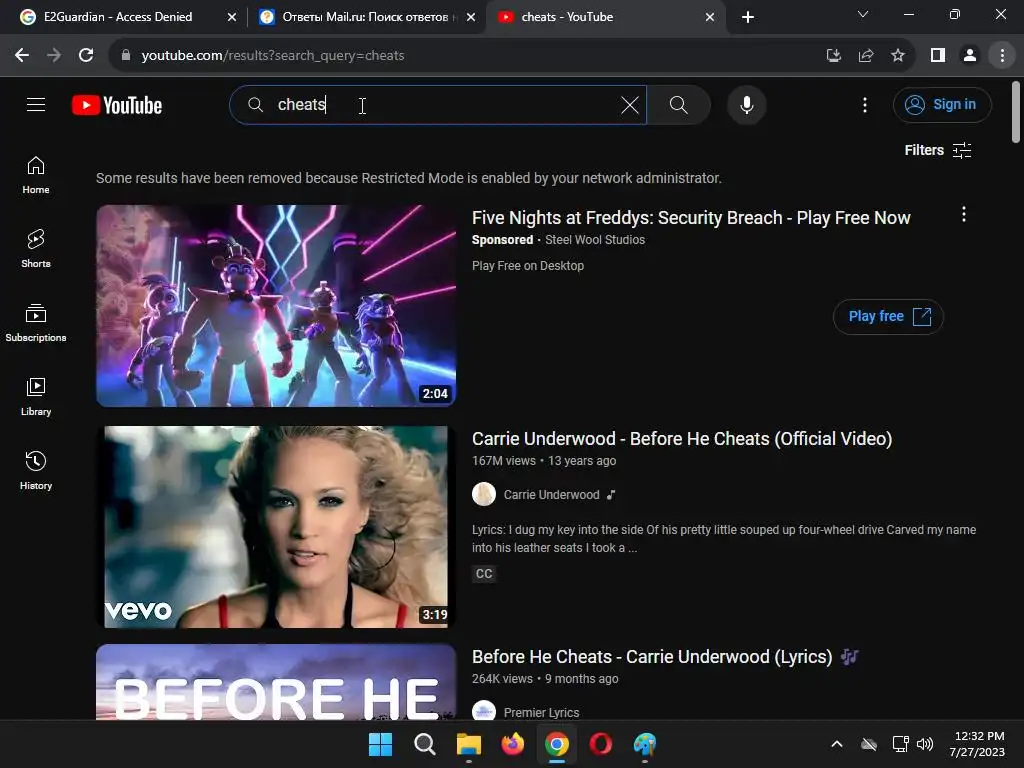Viewport: 1024px width, 768px height.
Task: Open Before He Cheats Lyrics video thumbnail
Action: pos(276,682)
